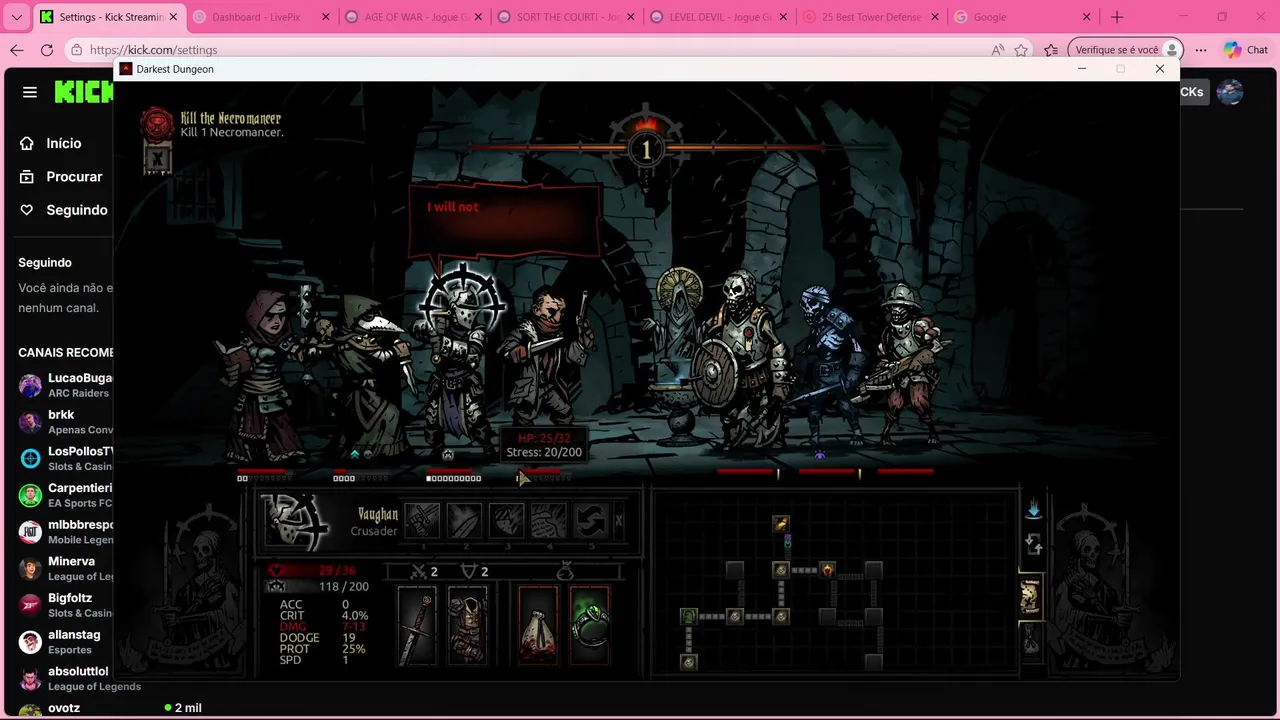This screenshot has height=720, width=1280.
Task: Switch to the Google browser tab
Action: point(1022,17)
